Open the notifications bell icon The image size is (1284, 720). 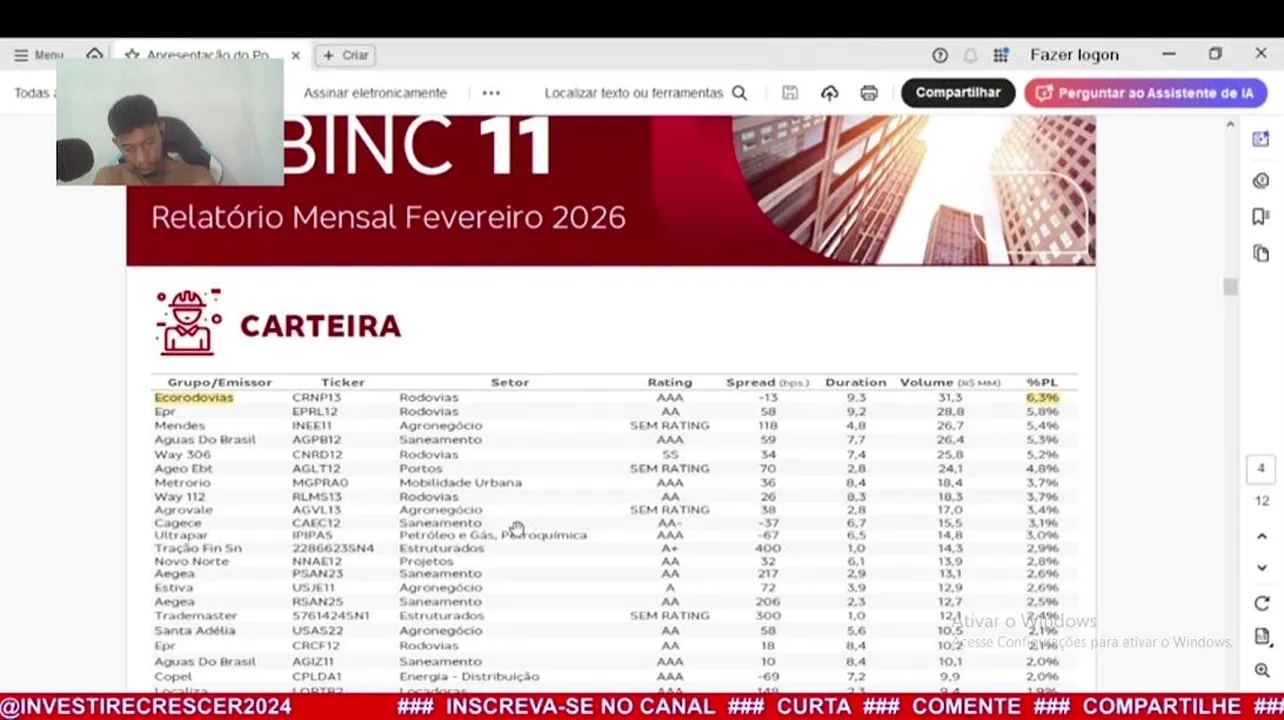pos(970,55)
